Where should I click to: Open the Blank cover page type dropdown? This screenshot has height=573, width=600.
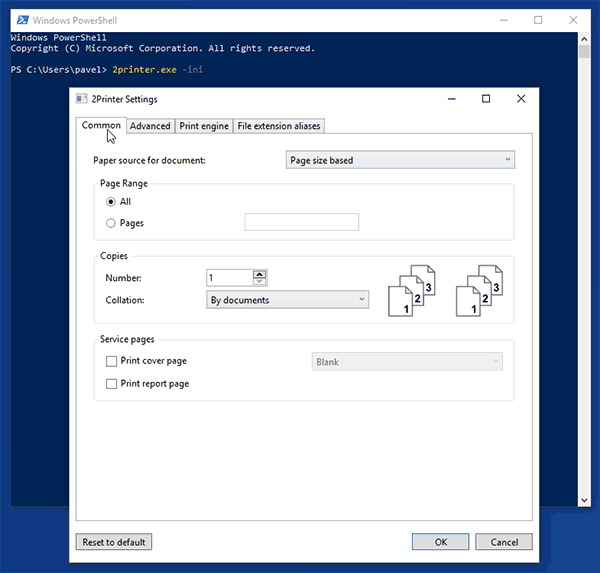click(x=407, y=362)
